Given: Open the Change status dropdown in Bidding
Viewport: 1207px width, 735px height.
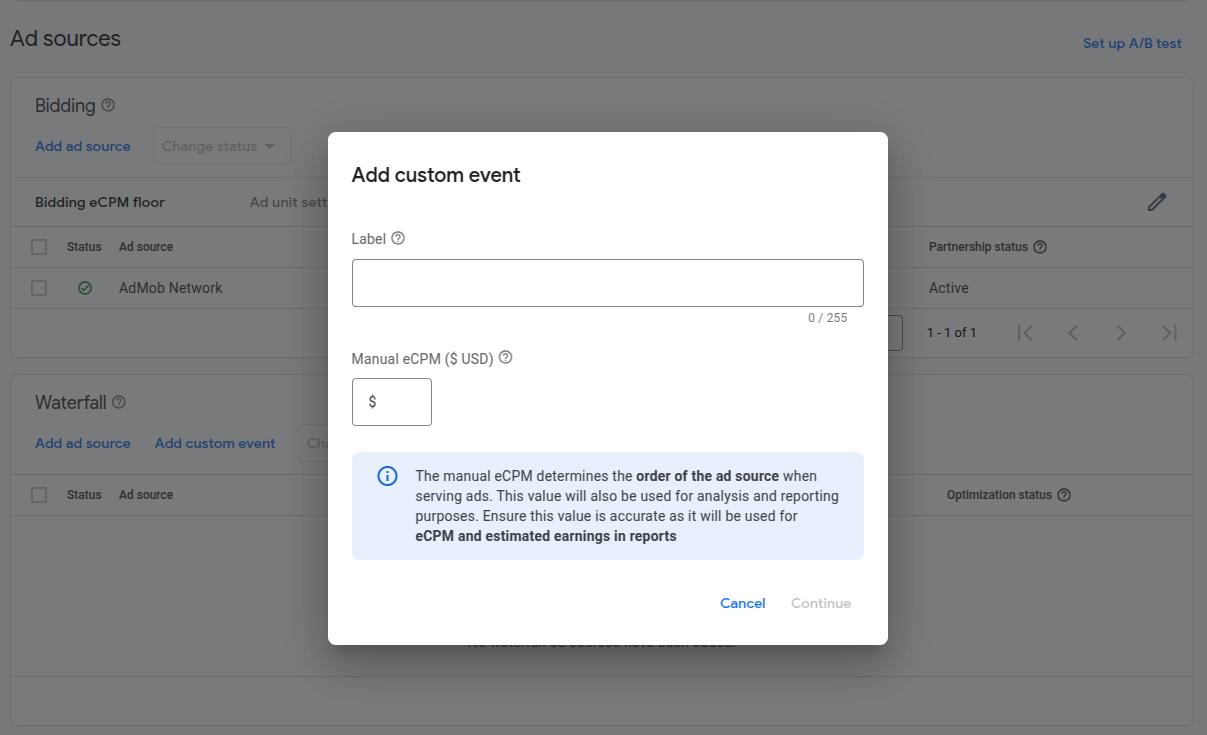Looking at the screenshot, I should click(221, 146).
